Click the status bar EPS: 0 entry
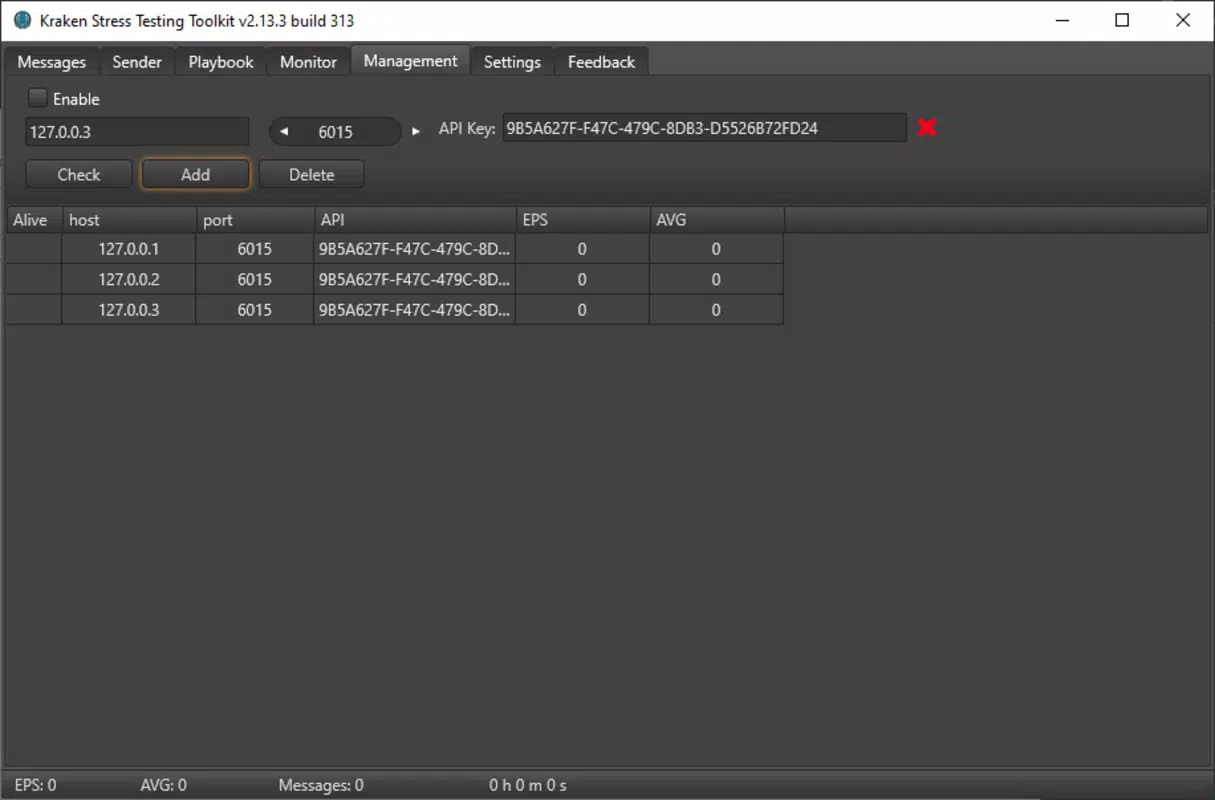The width and height of the screenshot is (1215, 800). [x=35, y=785]
